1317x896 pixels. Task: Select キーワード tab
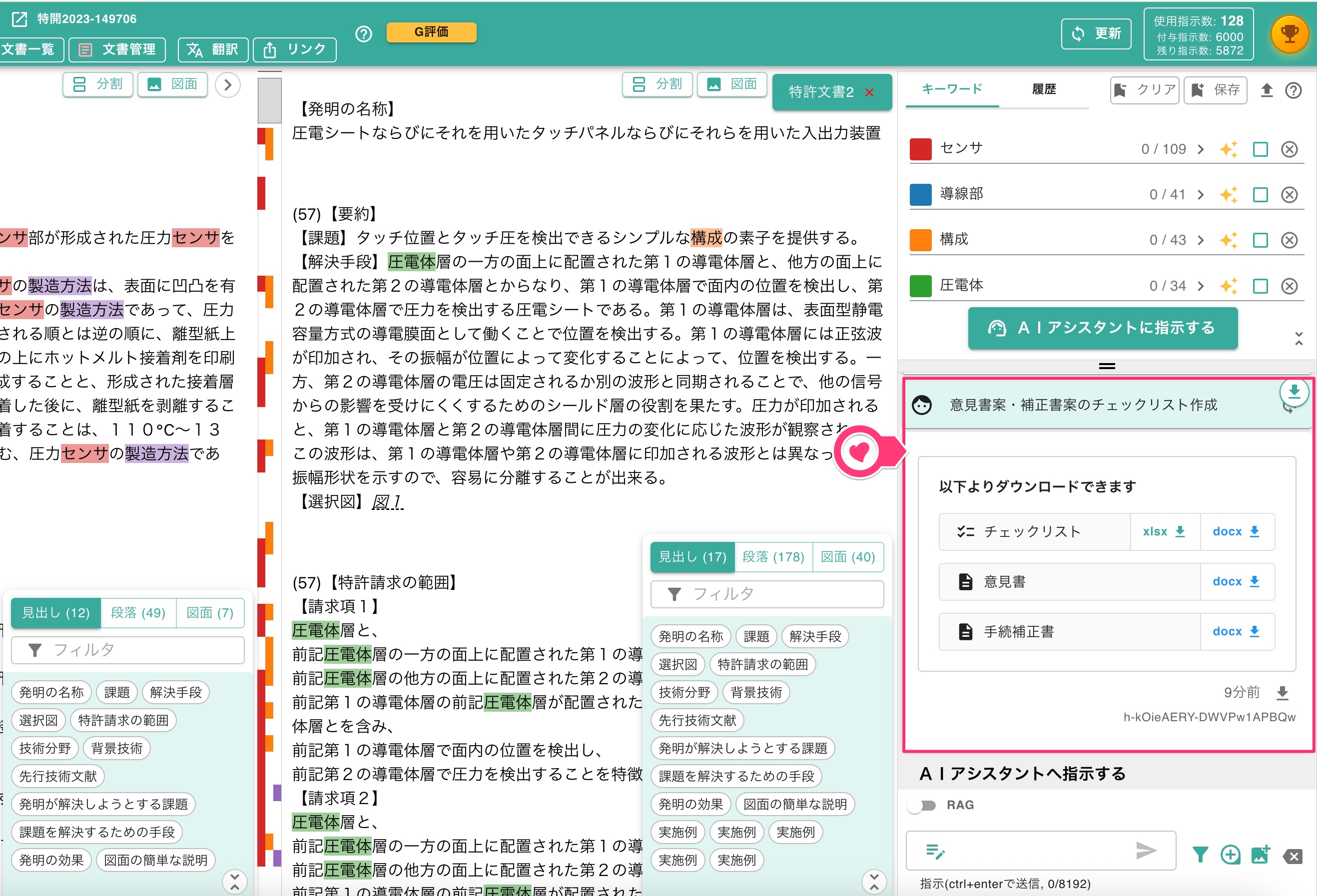[952, 89]
